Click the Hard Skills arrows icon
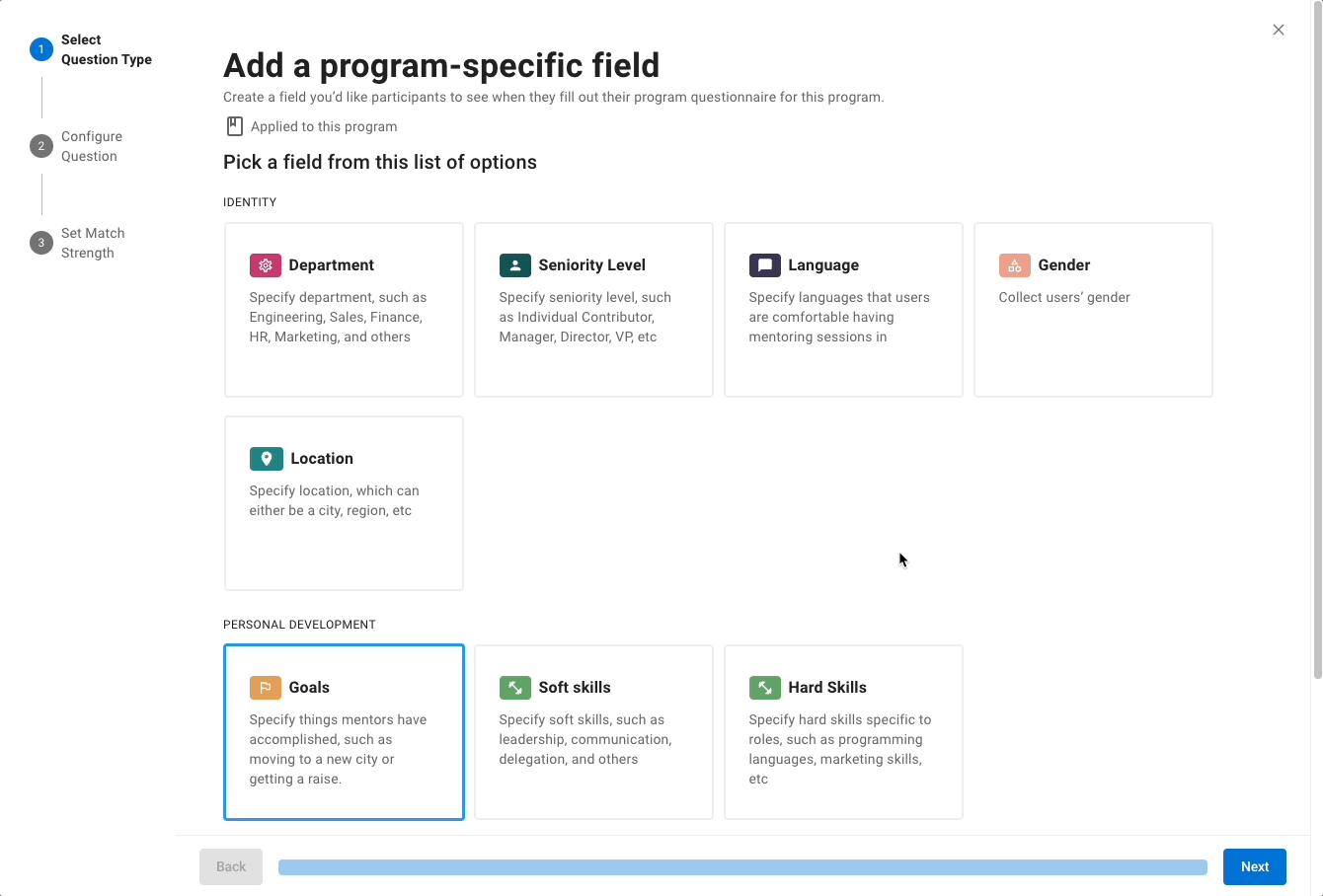 pyautogui.click(x=764, y=688)
